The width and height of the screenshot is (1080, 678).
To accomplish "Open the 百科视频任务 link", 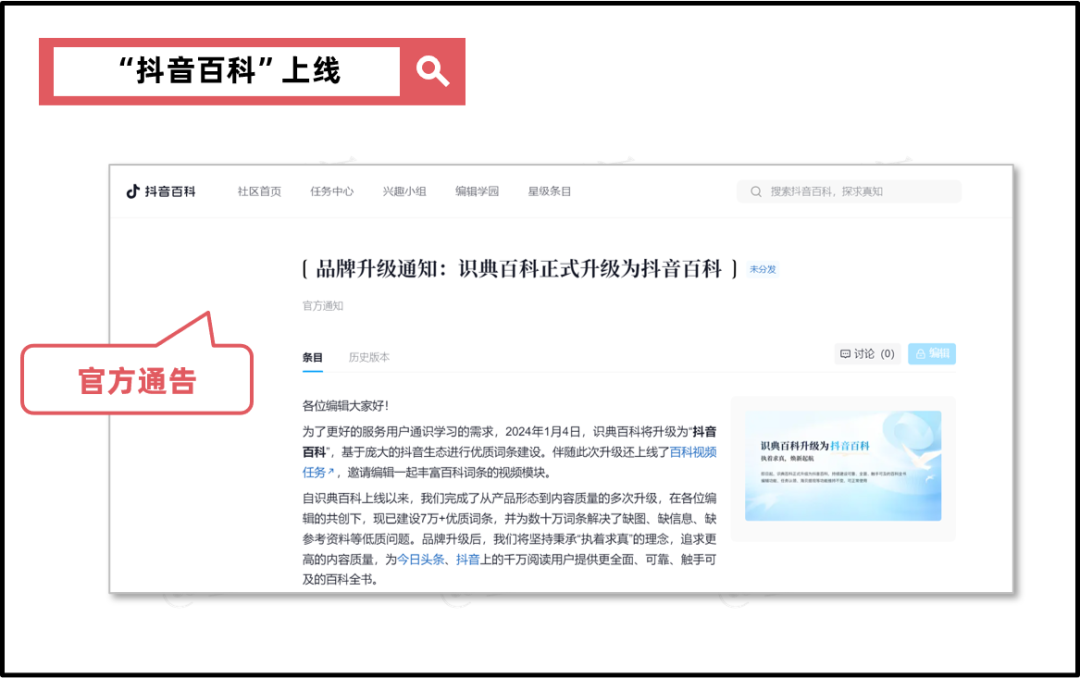I will (x=694, y=452).
